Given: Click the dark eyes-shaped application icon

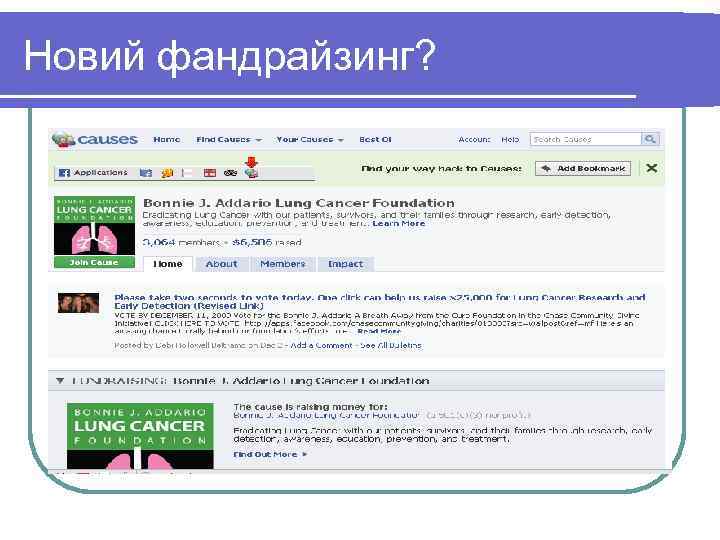Looking at the screenshot, I should pos(231,173).
